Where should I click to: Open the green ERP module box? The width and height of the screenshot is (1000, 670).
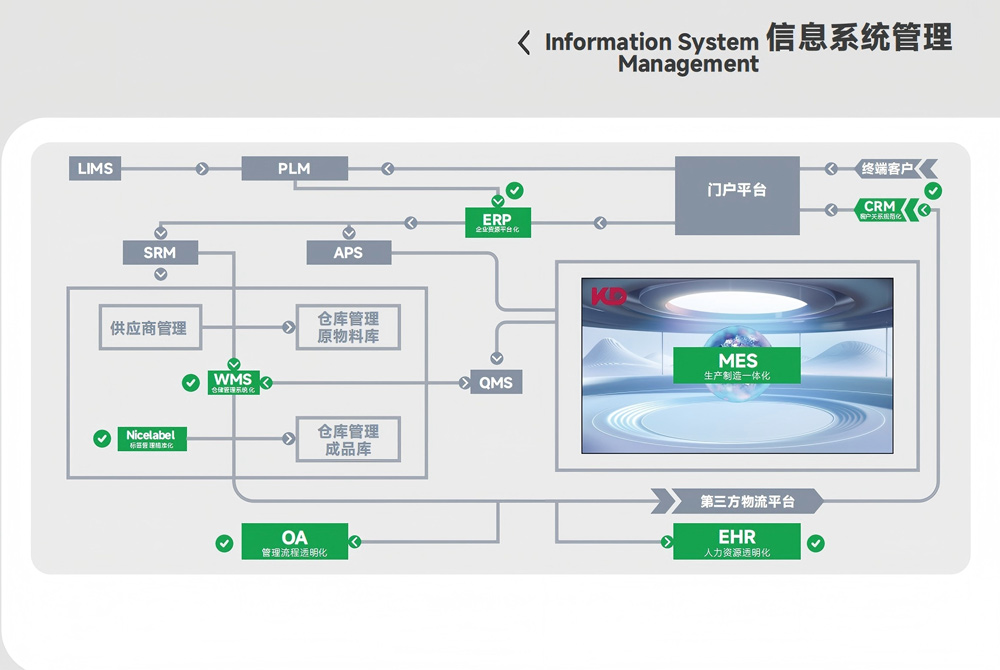pyautogui.click(x=498, y=222)
